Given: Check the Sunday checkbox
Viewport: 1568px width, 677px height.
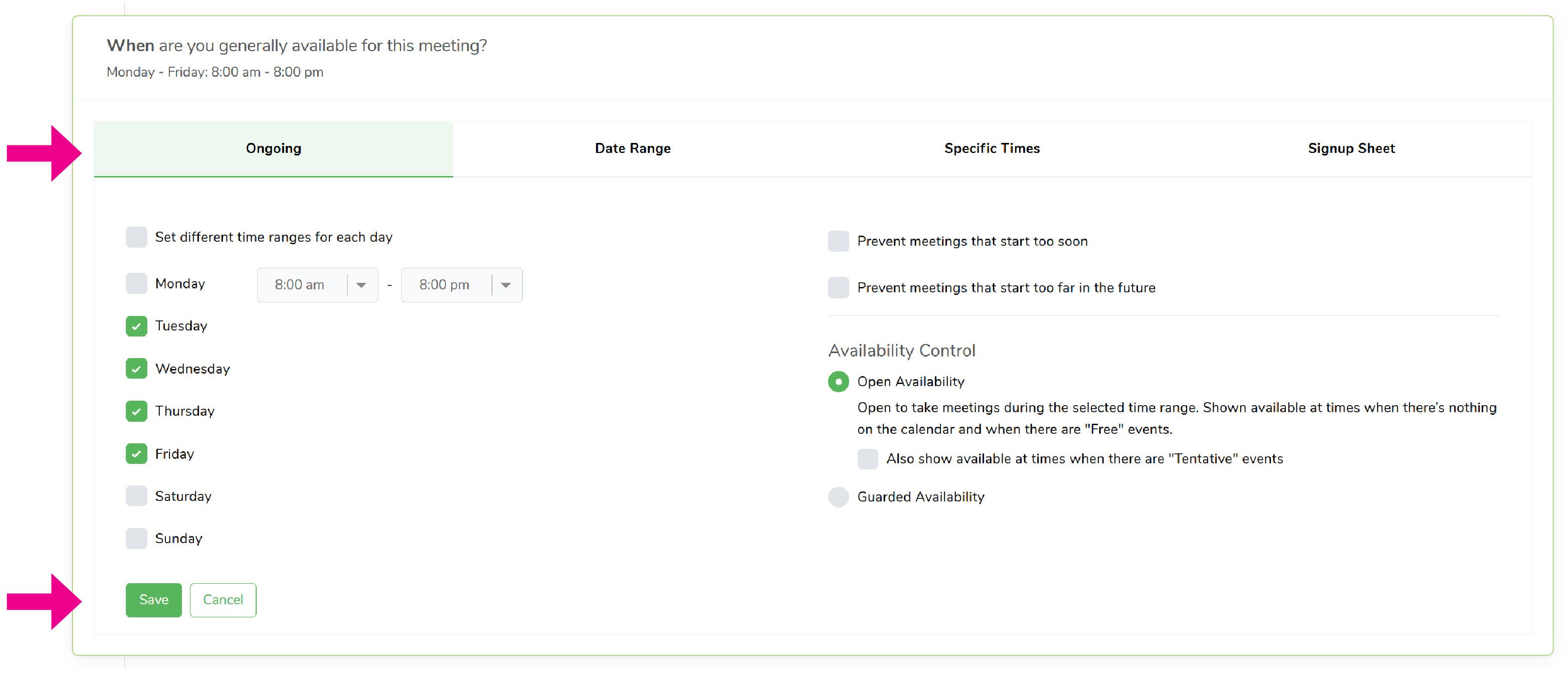Looking at the screenshot, I should pos(136,539).
